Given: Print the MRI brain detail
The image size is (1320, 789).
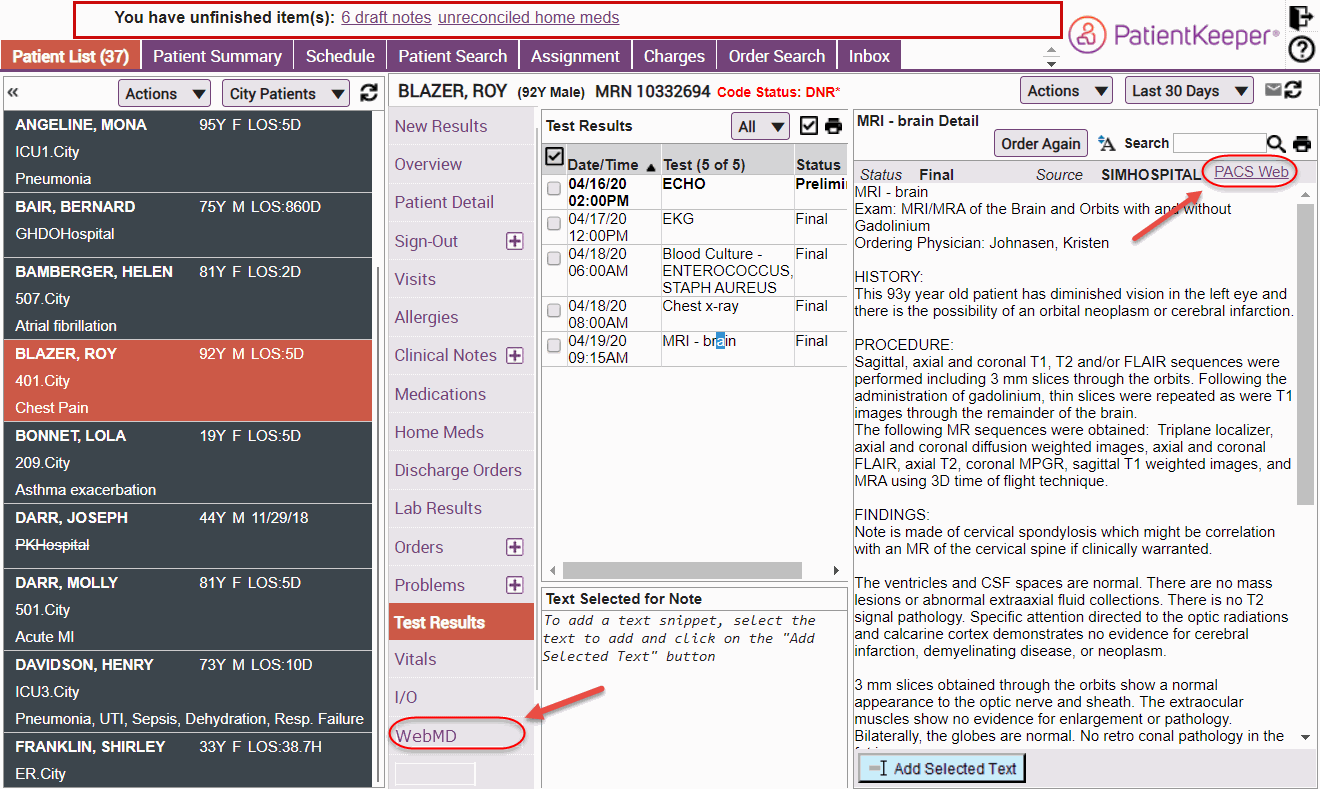Looking at the screenshot, I should click(x=1301, y=144).
